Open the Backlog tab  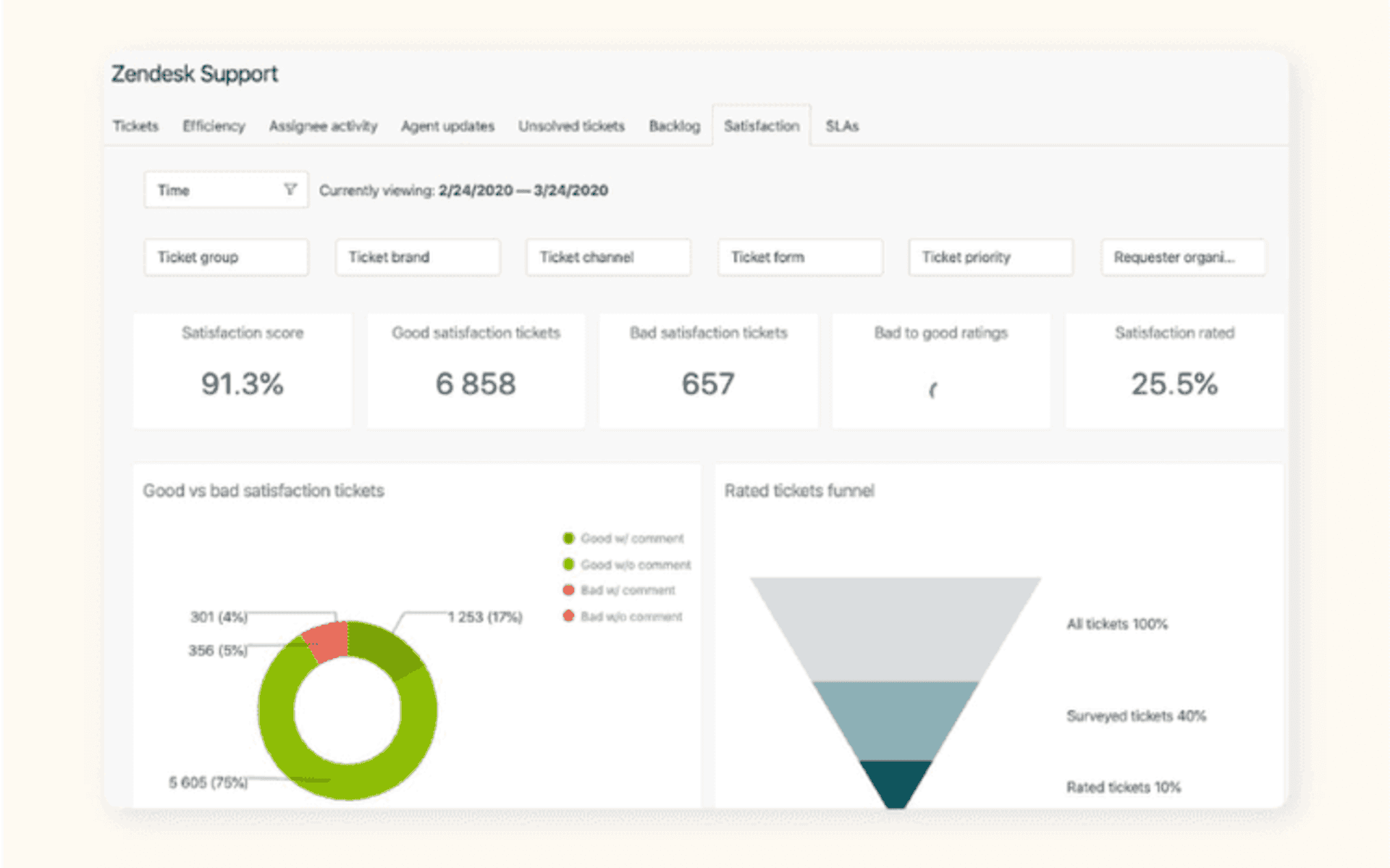pos(674,126)
